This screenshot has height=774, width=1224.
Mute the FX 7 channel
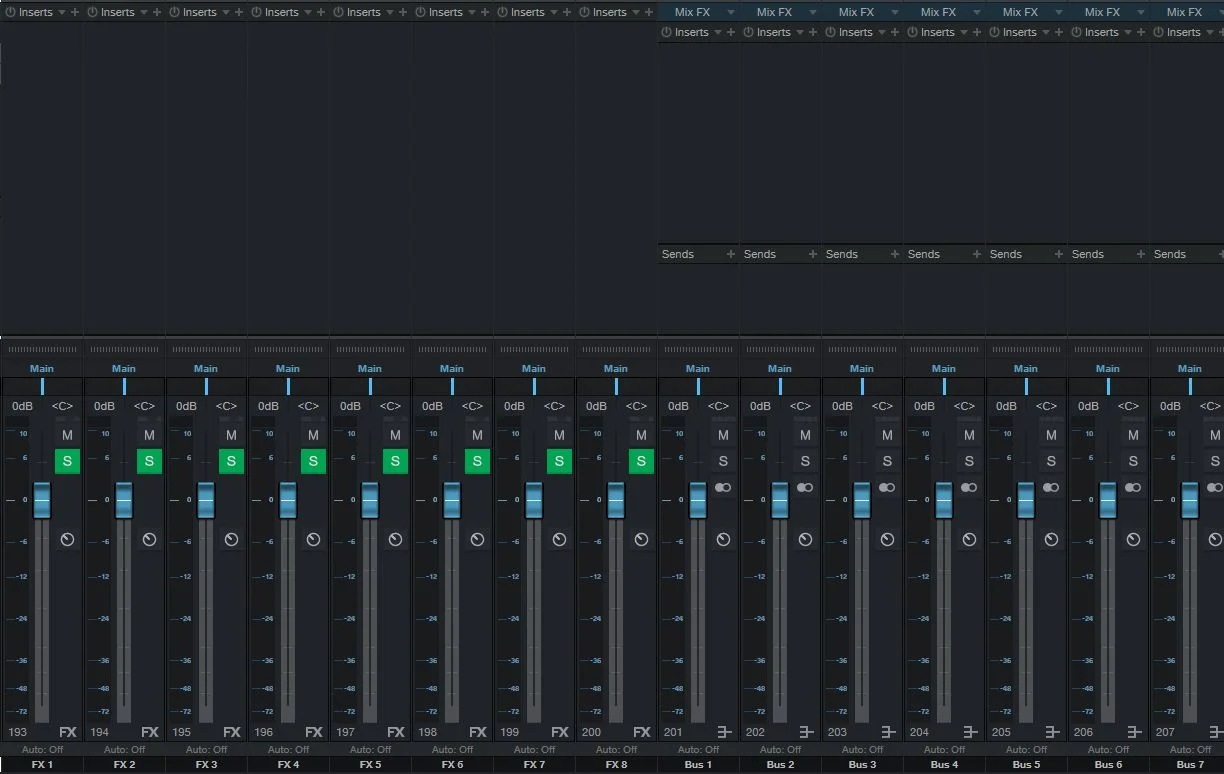[x=559, y=435]
